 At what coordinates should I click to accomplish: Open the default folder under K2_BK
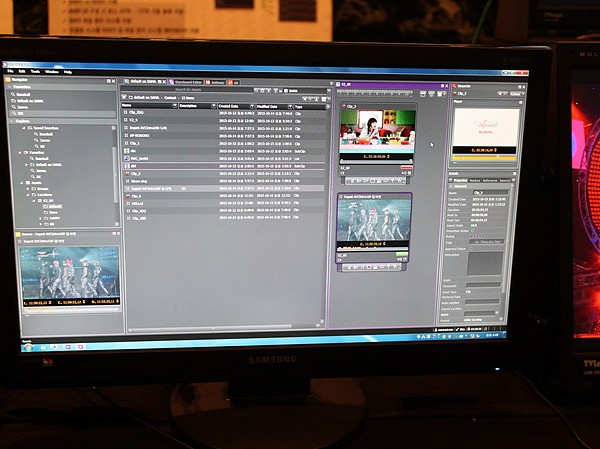pos(52,206)
